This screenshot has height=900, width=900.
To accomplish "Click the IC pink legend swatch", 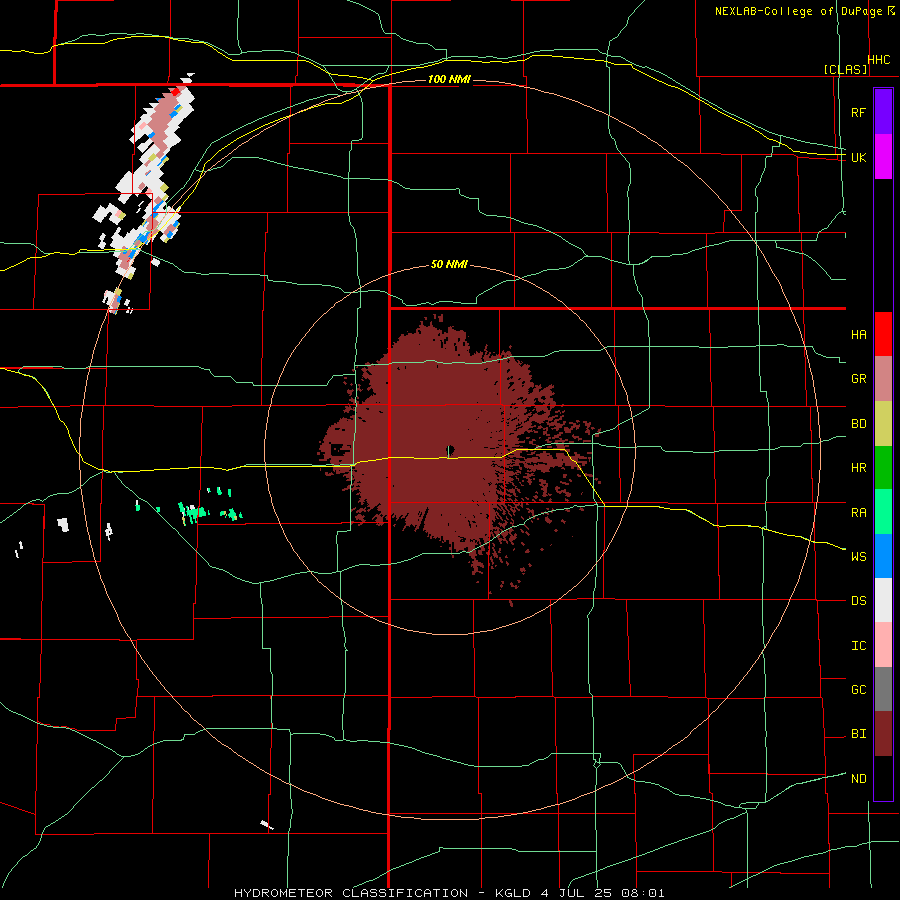I will click(x=883, y=645).
